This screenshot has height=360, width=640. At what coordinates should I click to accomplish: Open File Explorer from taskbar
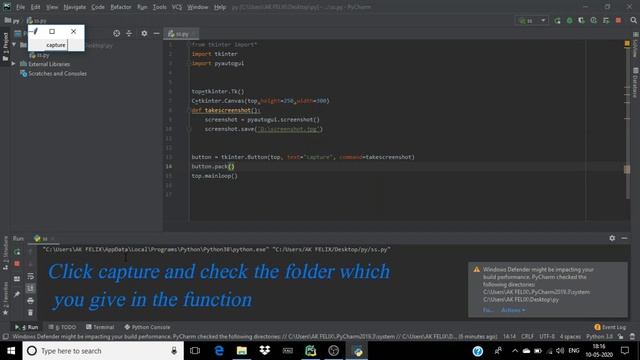[242, 351]
